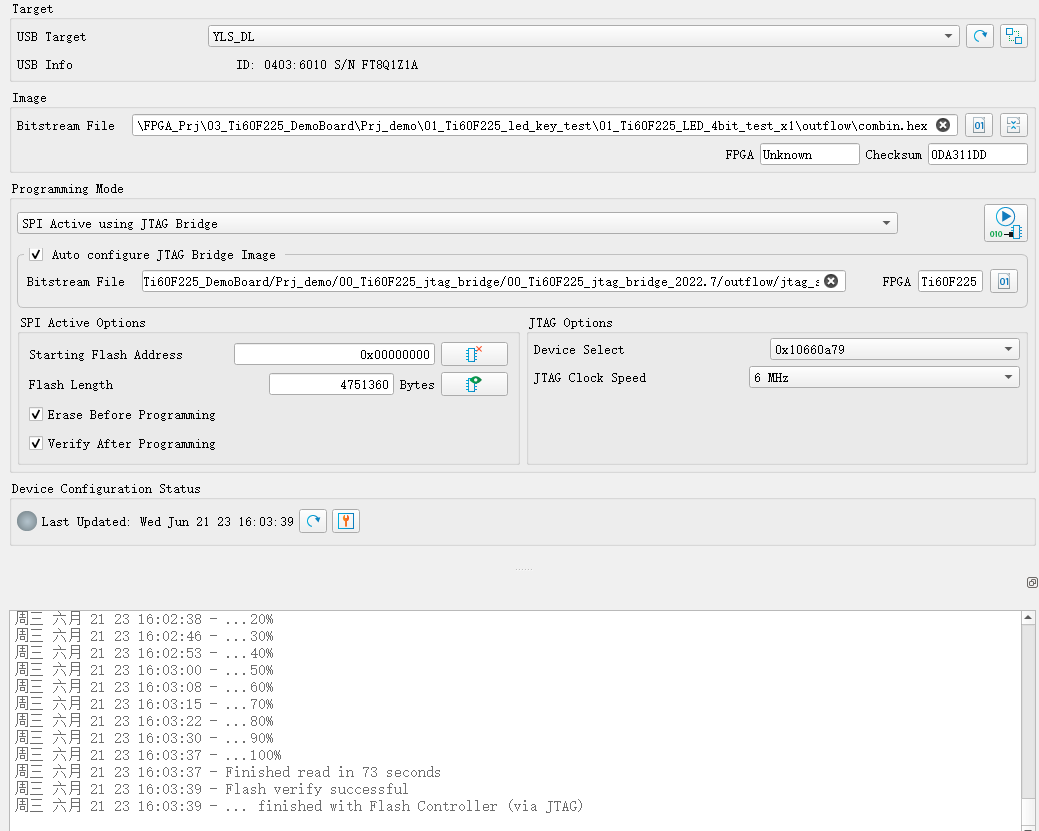Click the erase flash icon button
Screen dimensions: 1039x831
(x=474, y=355)
